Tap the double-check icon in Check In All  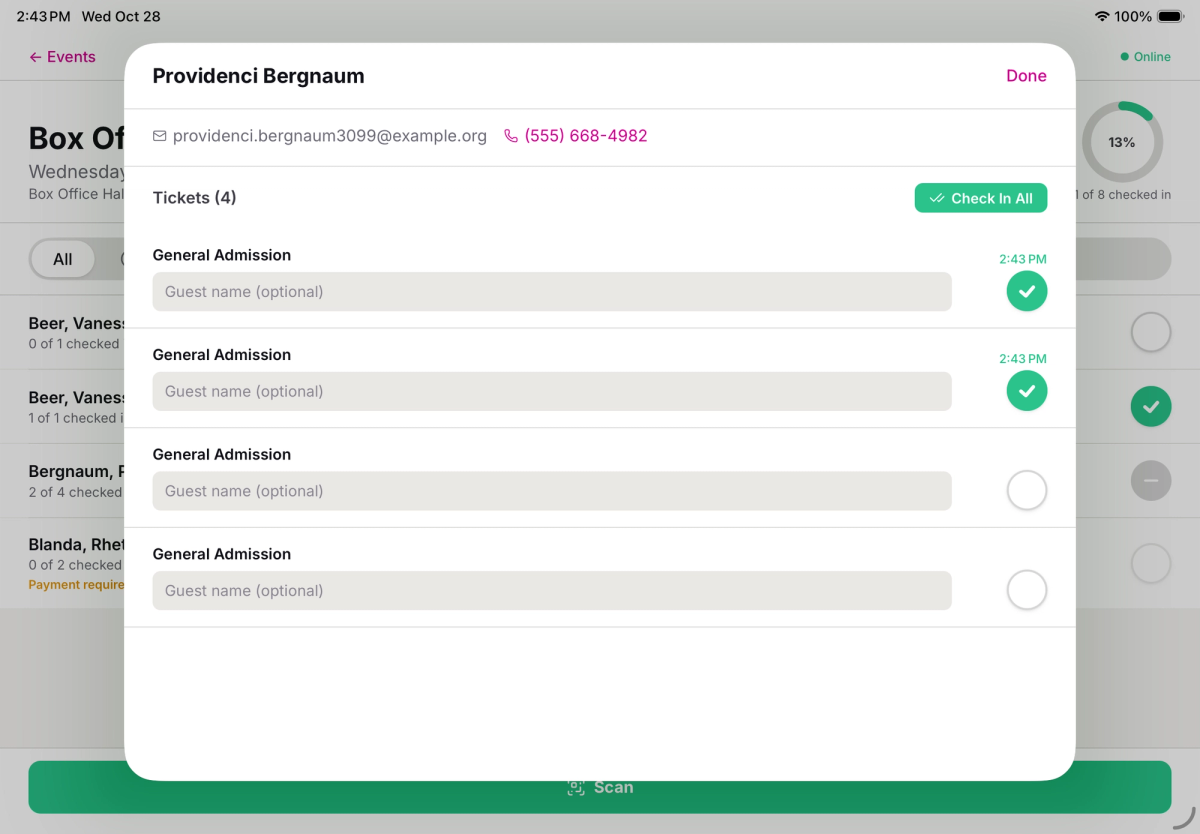coord(937,198)
